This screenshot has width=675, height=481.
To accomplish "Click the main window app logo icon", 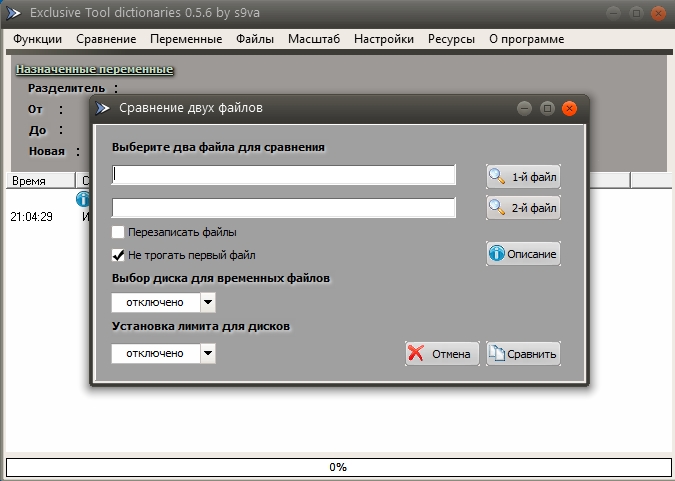I will coord(12,14).
